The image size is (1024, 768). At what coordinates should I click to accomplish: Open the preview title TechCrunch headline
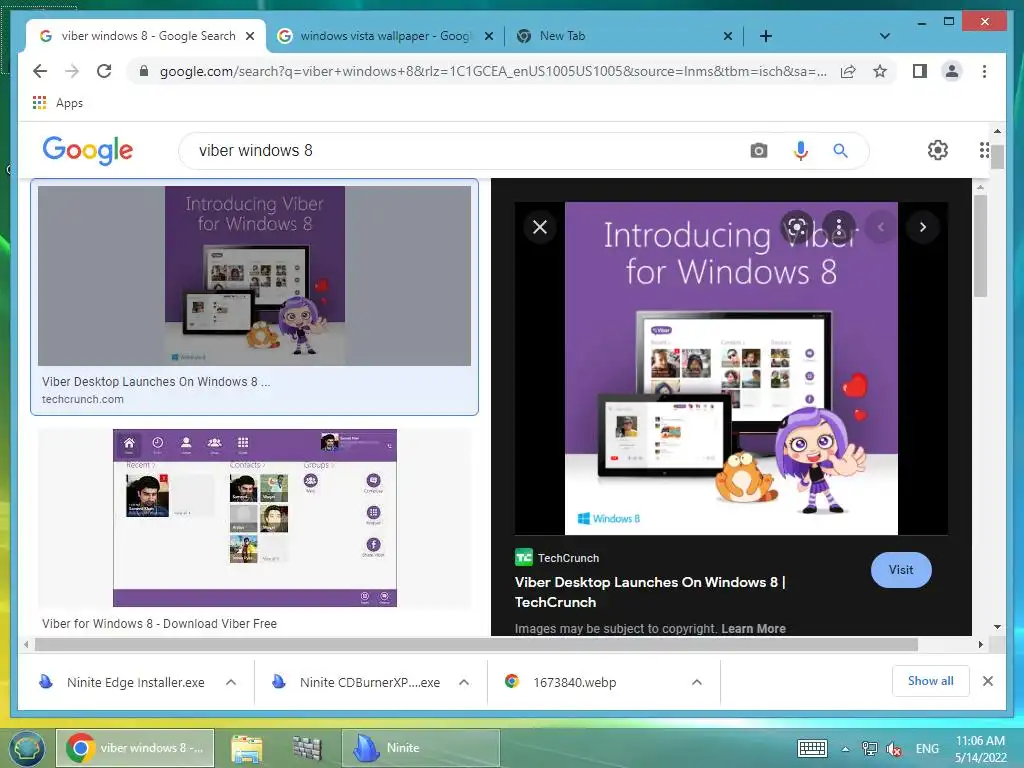[x=650, y=592]
